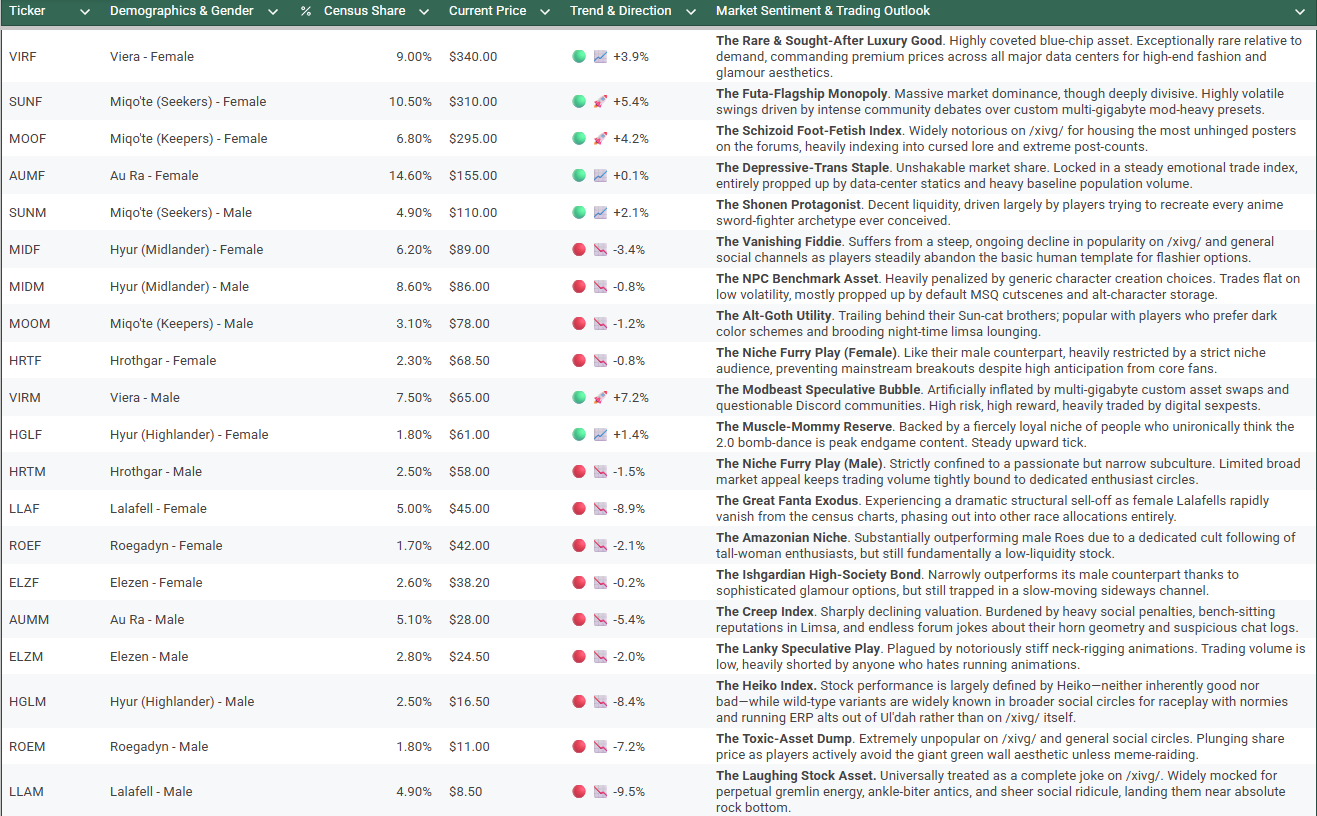Viewport: 1317px width, 816px height.
Task: Click the upward chart icon in the SUNM row
Action: (x=600, y=213)
